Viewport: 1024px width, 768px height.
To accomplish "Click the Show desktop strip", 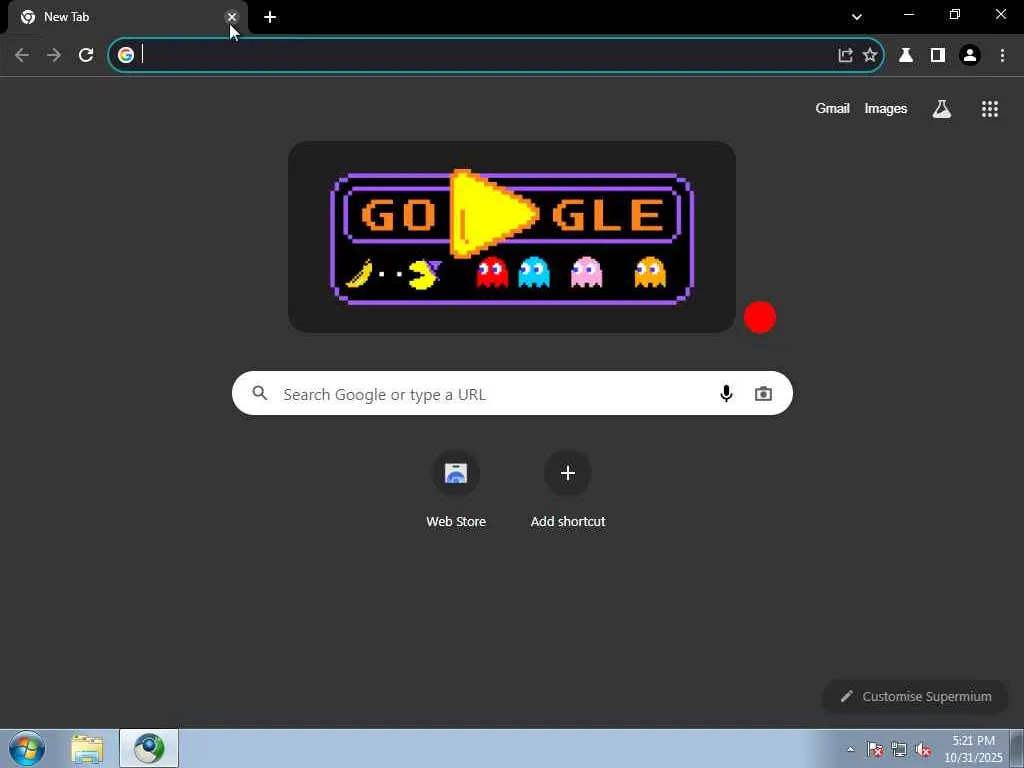I will pos(1017,748).
